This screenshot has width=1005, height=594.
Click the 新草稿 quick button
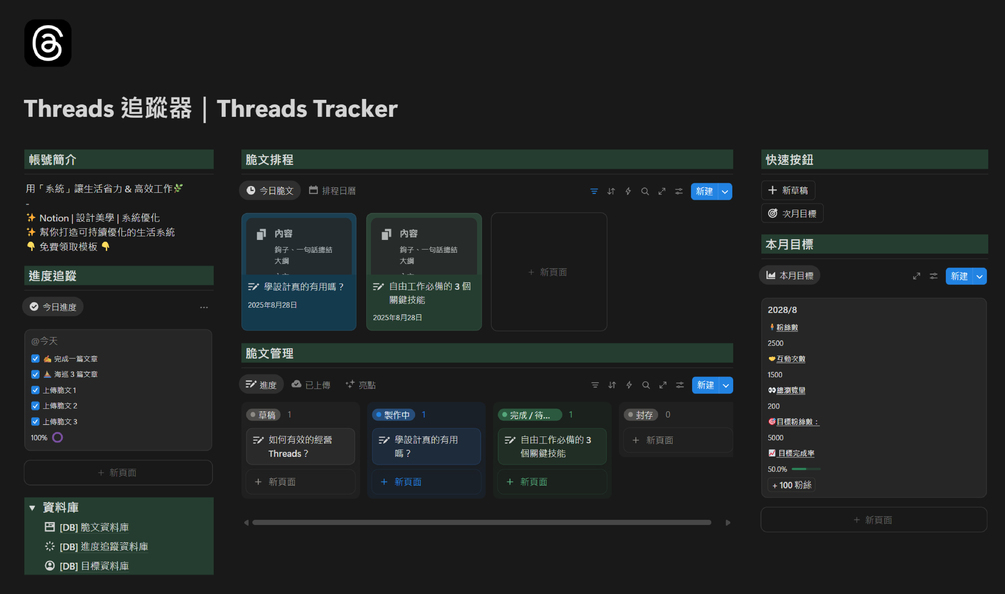[x=788, y=190]
